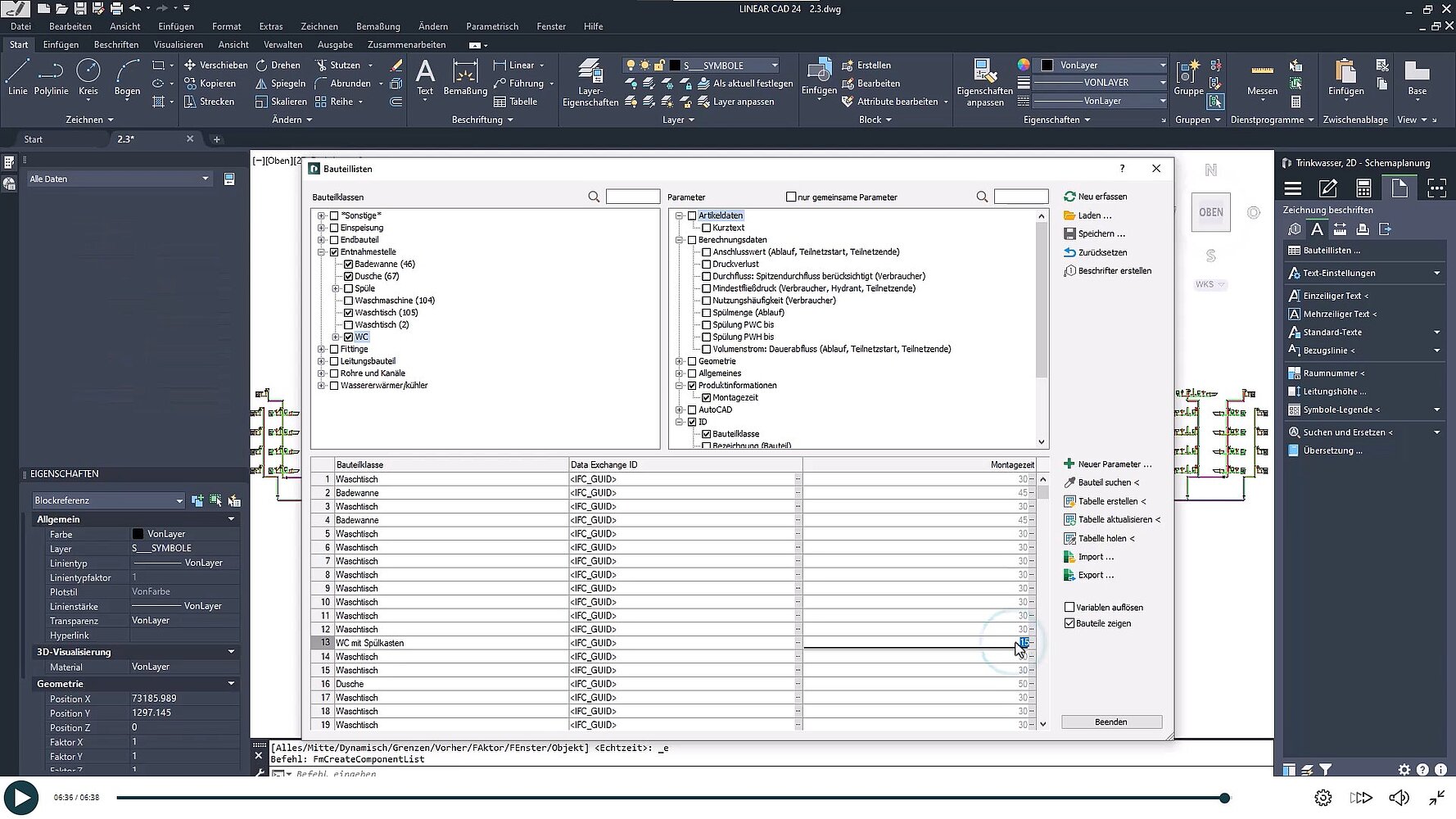Expand the Fittinge tree node
This screenshot has height=819, width=1456.
point(320,348)
